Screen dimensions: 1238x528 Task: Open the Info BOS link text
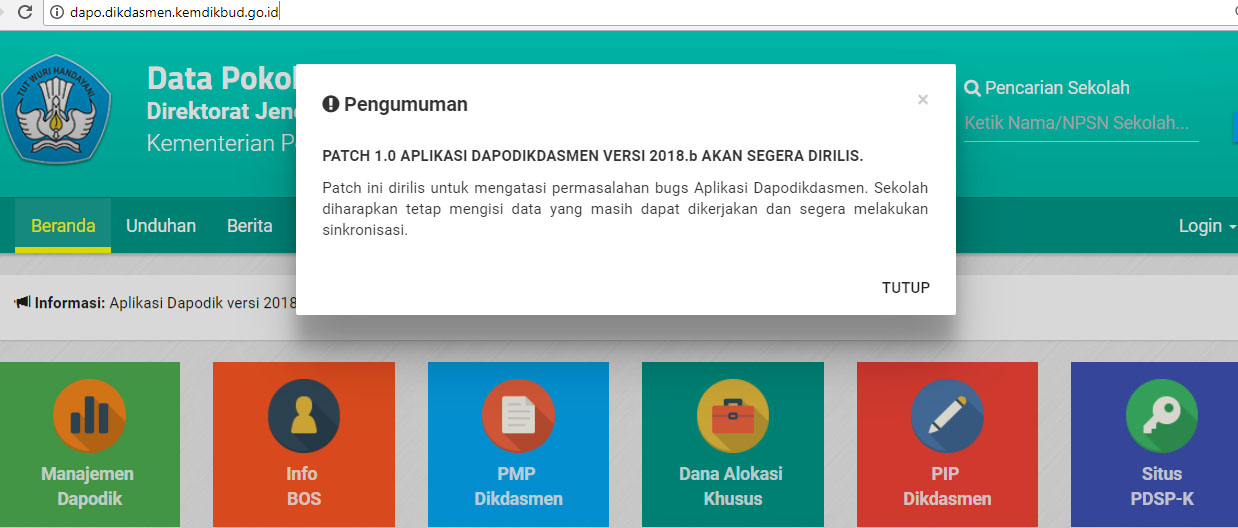point(302,486)
